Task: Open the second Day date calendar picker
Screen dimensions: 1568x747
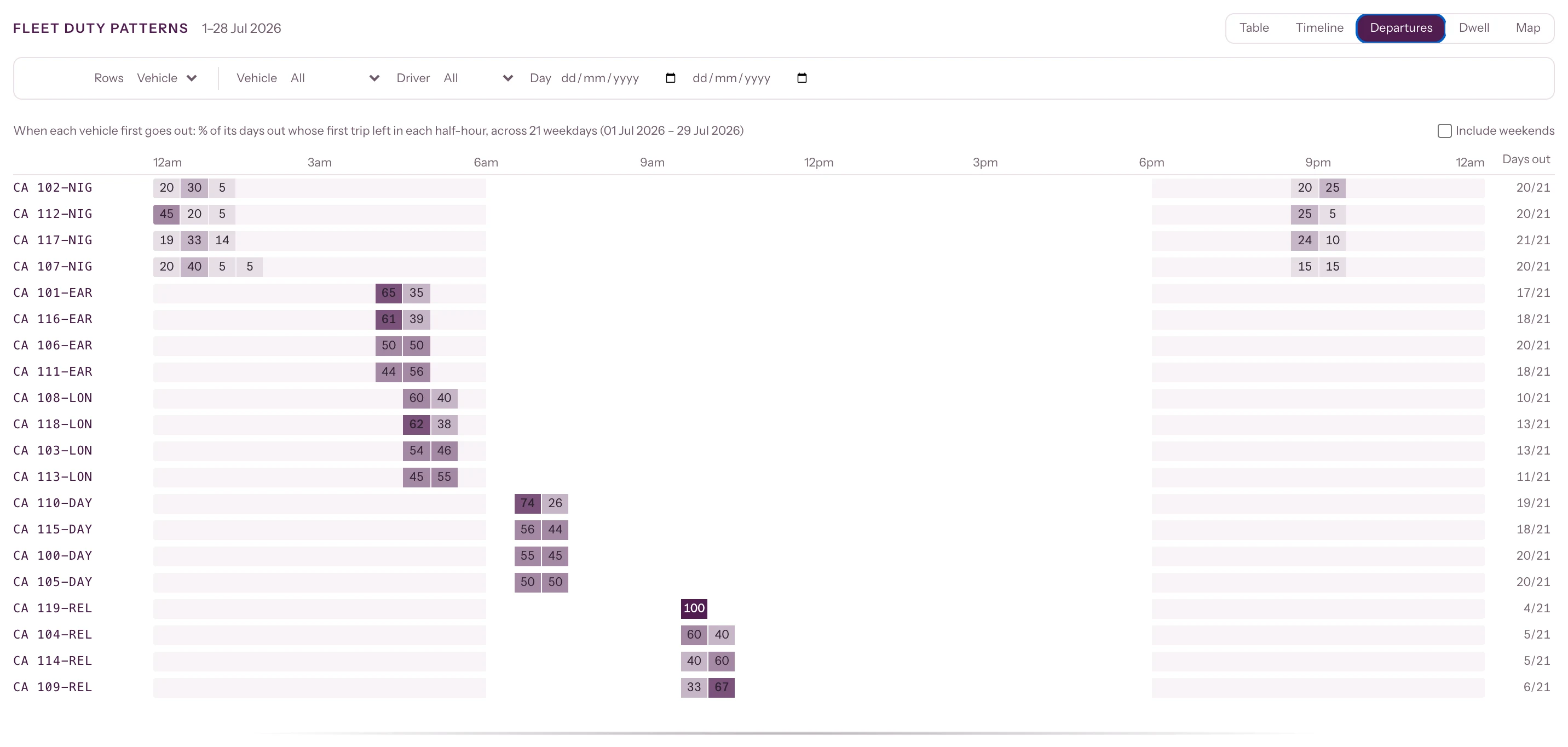Action: 802,78
